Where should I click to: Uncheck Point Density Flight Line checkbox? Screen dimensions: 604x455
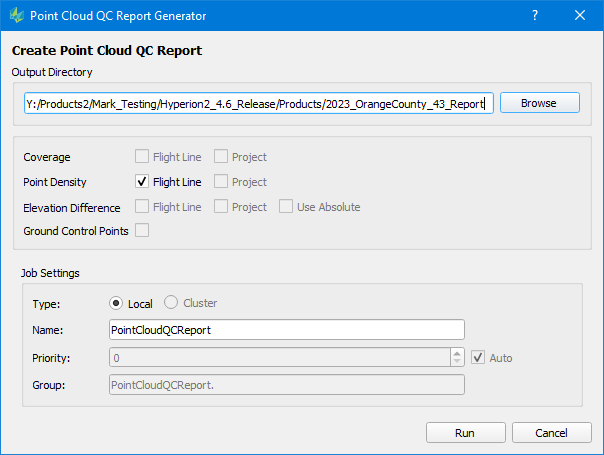[142, 182]
